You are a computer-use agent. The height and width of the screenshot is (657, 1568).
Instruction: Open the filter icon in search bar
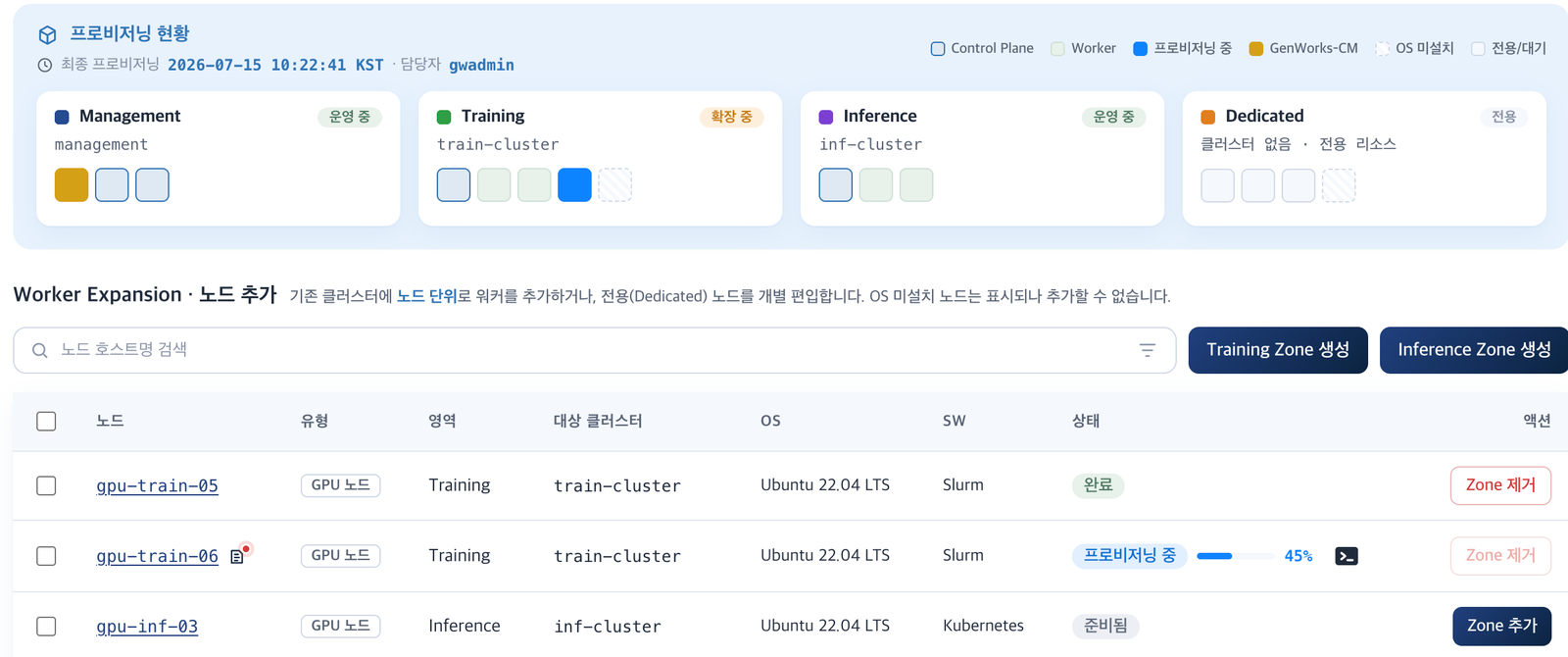pyautogui.click(x=1148, y=350)
